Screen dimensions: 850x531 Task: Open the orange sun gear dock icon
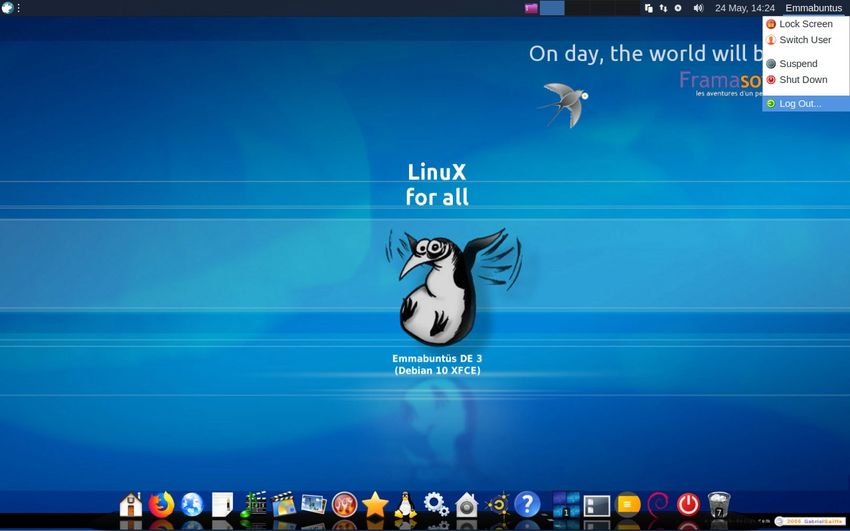(497, 504)
